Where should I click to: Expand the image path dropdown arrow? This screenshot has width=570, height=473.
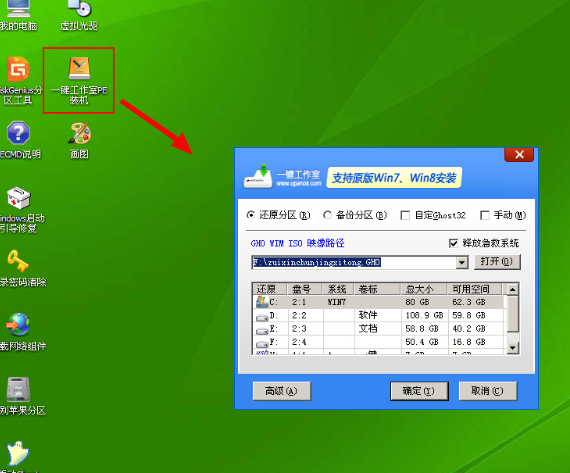(462, 262)
